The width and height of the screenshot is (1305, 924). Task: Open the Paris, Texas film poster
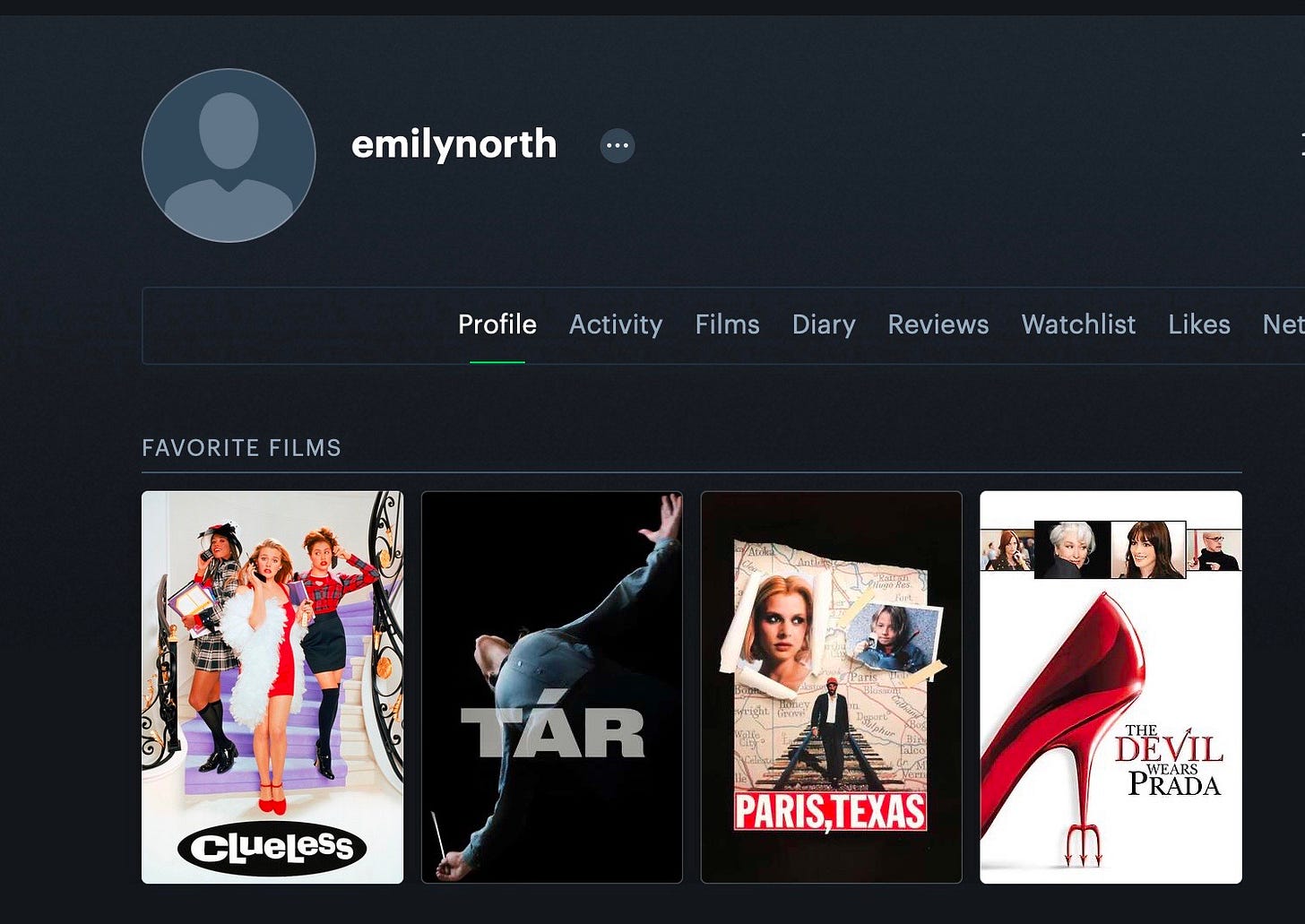click(x=832, y=687)
